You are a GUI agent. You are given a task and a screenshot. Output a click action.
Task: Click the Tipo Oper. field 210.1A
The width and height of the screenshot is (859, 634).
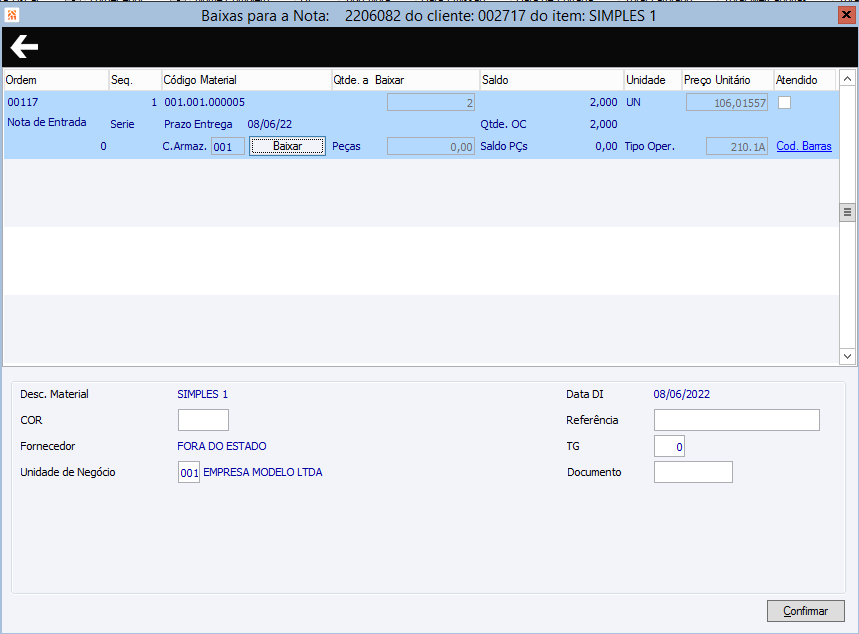[737, 146]
